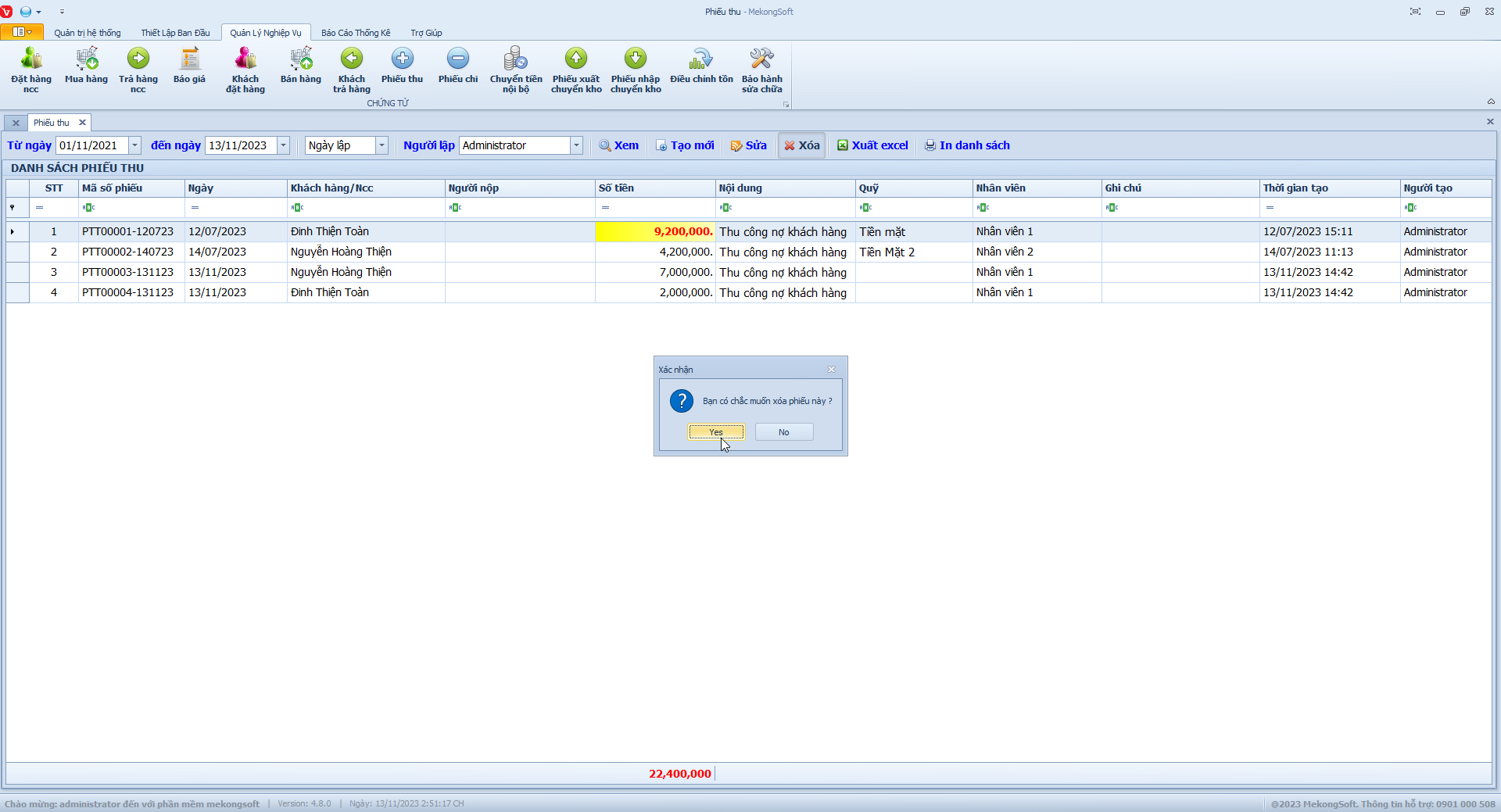Open the Thiết Lập Ban Đầu tab

(175, 33)
